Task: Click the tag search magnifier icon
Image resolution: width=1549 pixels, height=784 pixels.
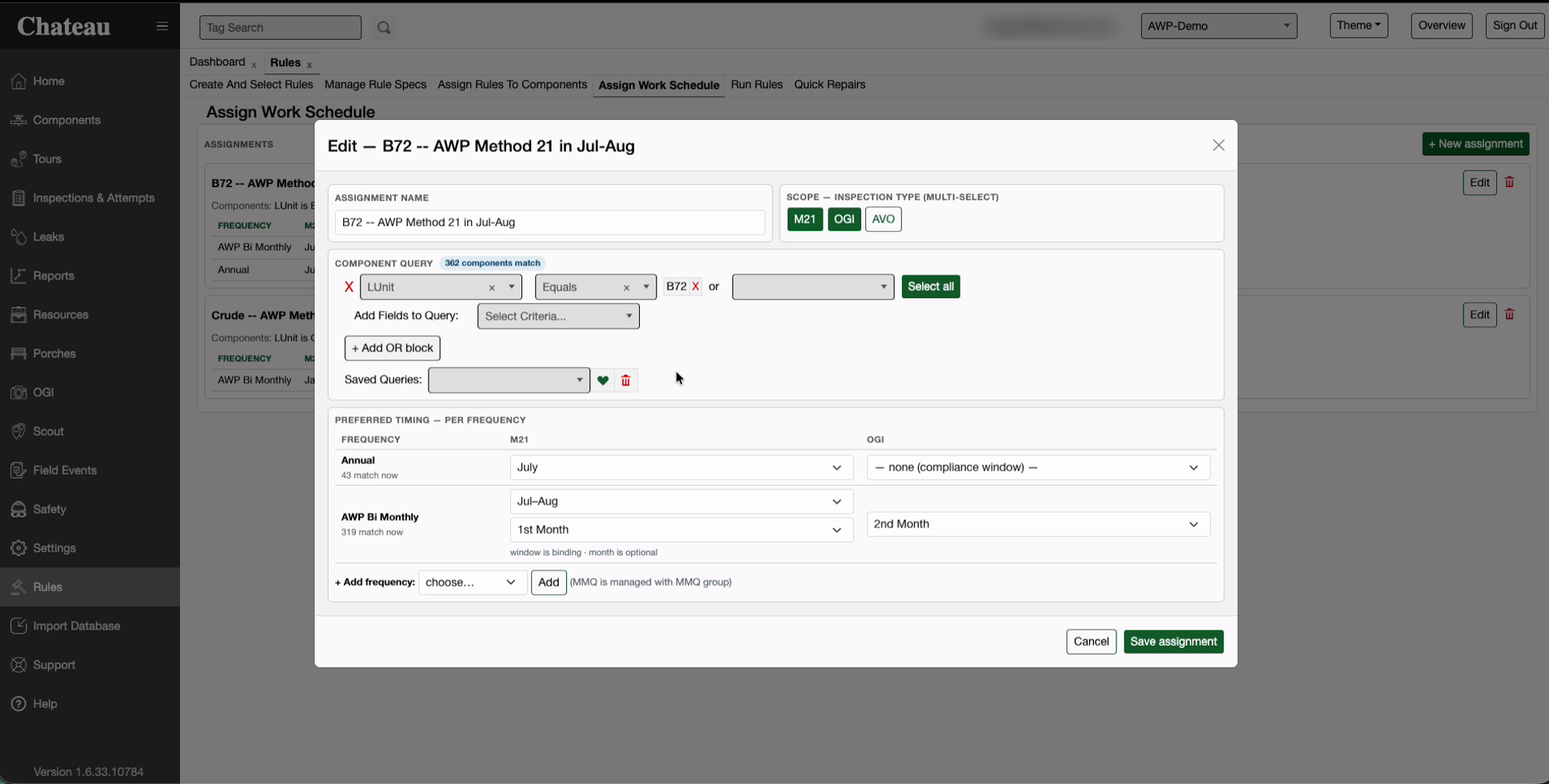Action: click(x=384, y=28)
